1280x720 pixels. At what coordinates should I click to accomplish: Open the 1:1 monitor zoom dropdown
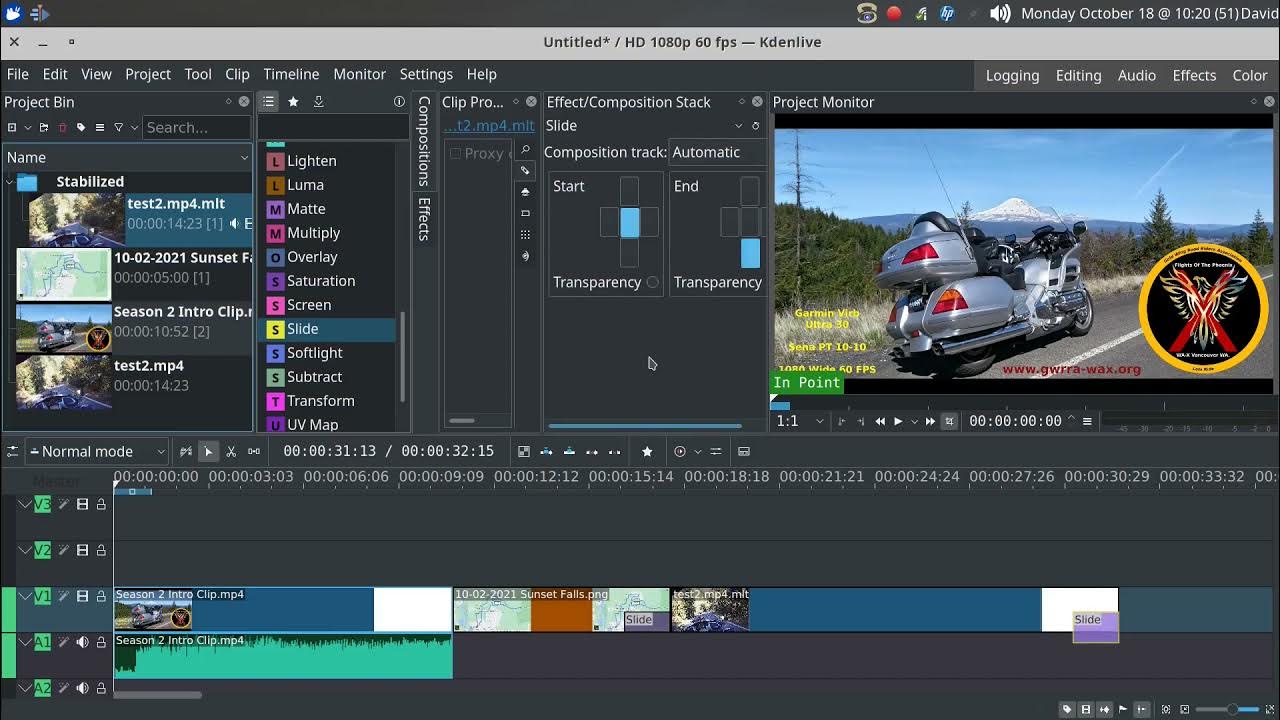[x=800, y=422]
